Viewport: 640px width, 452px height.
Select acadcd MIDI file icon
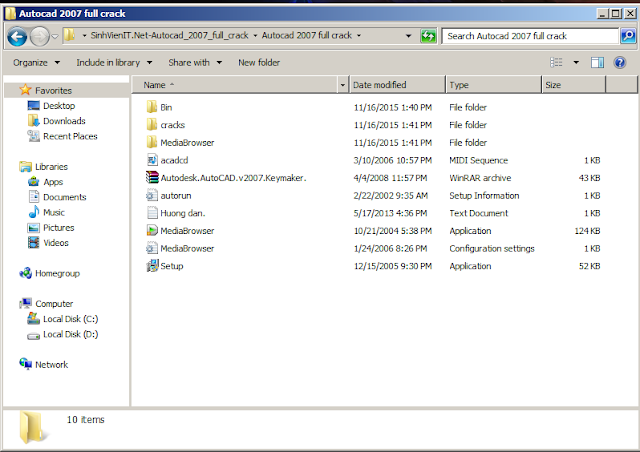tap(152, 160)
